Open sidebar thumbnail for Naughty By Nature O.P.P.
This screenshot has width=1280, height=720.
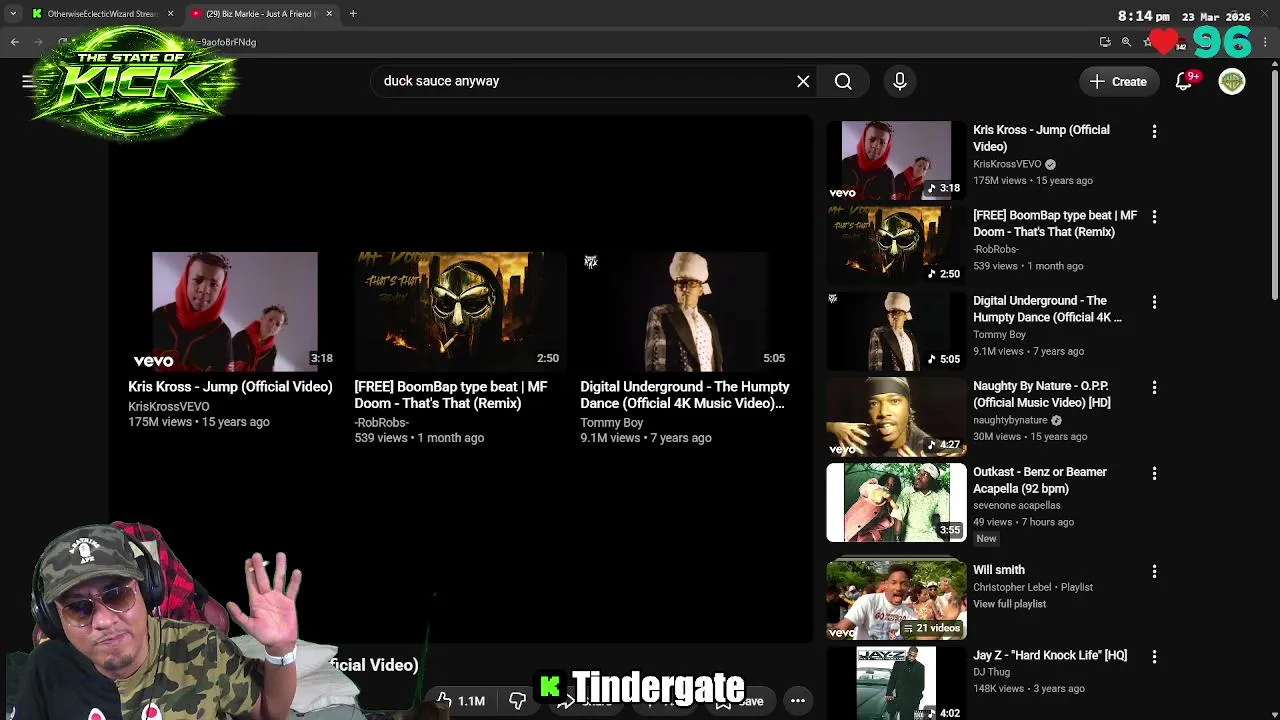[896, 416]
